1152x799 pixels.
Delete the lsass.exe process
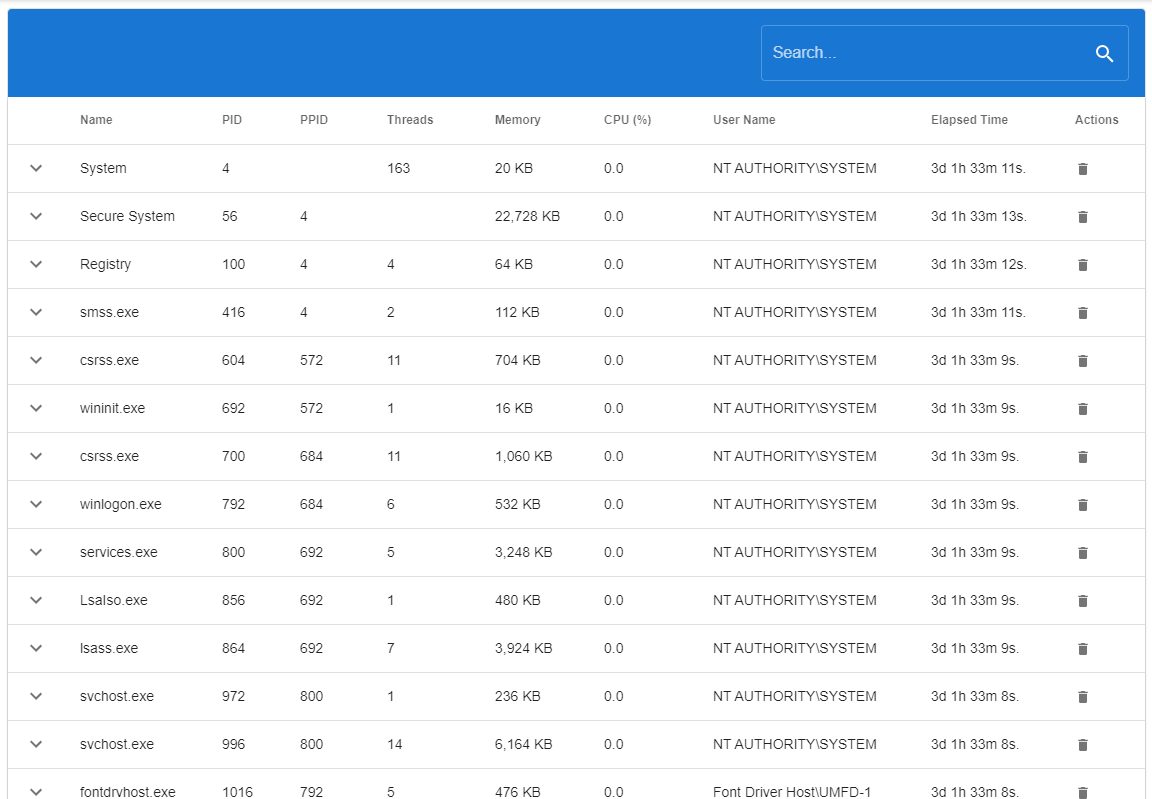pos(1082,648)
